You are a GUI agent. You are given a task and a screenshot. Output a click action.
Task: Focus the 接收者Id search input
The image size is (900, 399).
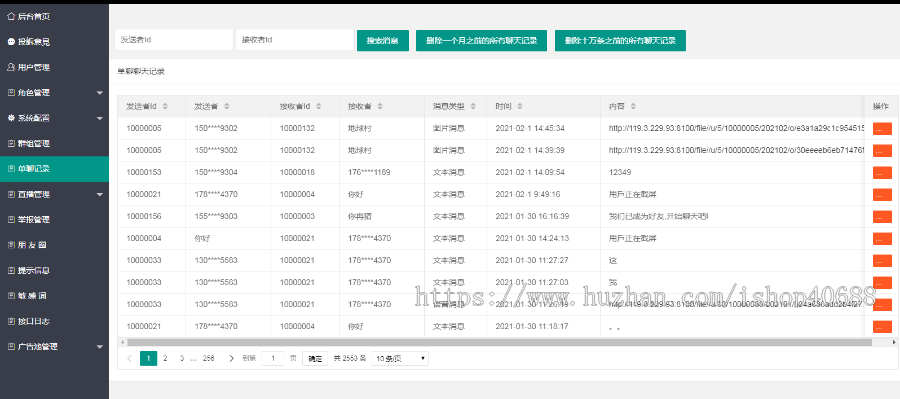295,40
